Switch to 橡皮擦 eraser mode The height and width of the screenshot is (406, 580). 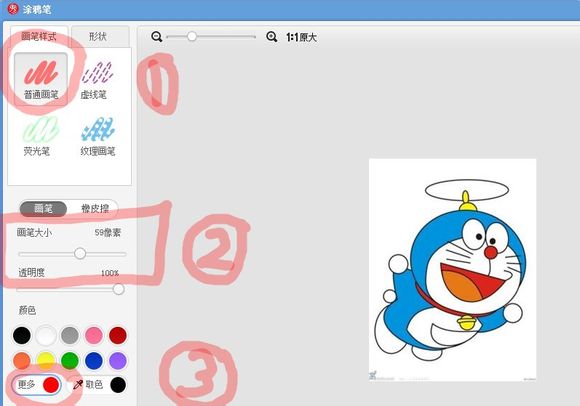click(95, 209)
